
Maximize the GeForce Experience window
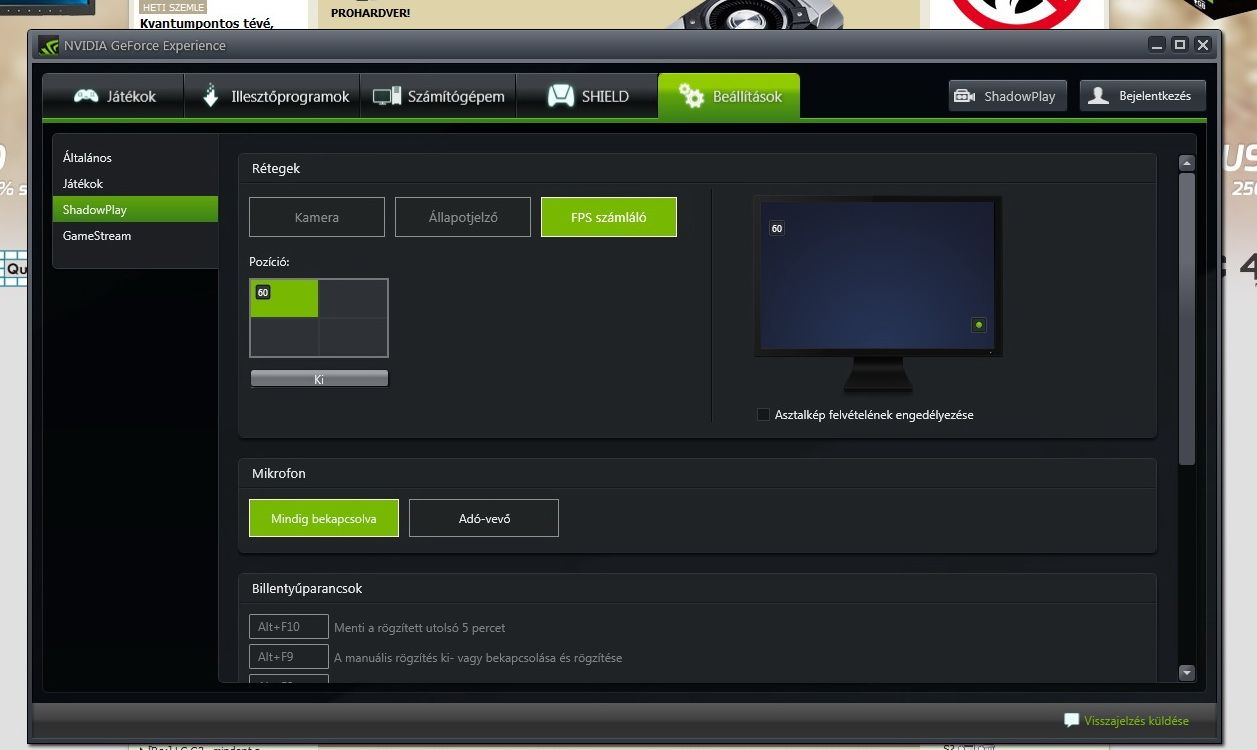[x=1180, y=45]
